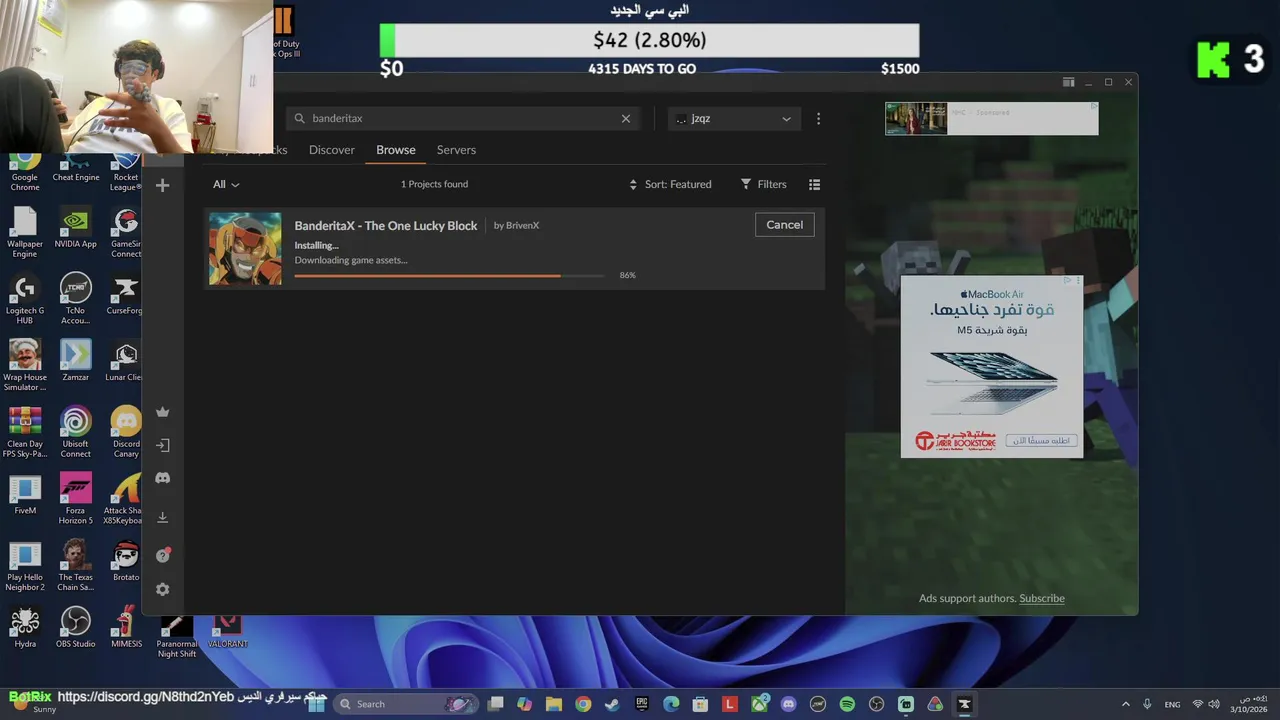Open MIMESIS desktop icon
The width and height of the screenshot is (1280, 720).
point(126,627)
